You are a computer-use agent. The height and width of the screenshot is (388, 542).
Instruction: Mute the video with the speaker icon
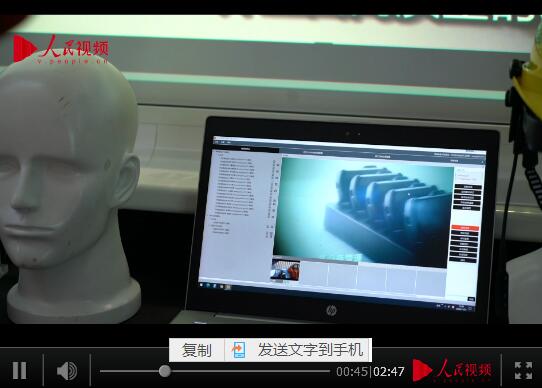coord(67,371)
